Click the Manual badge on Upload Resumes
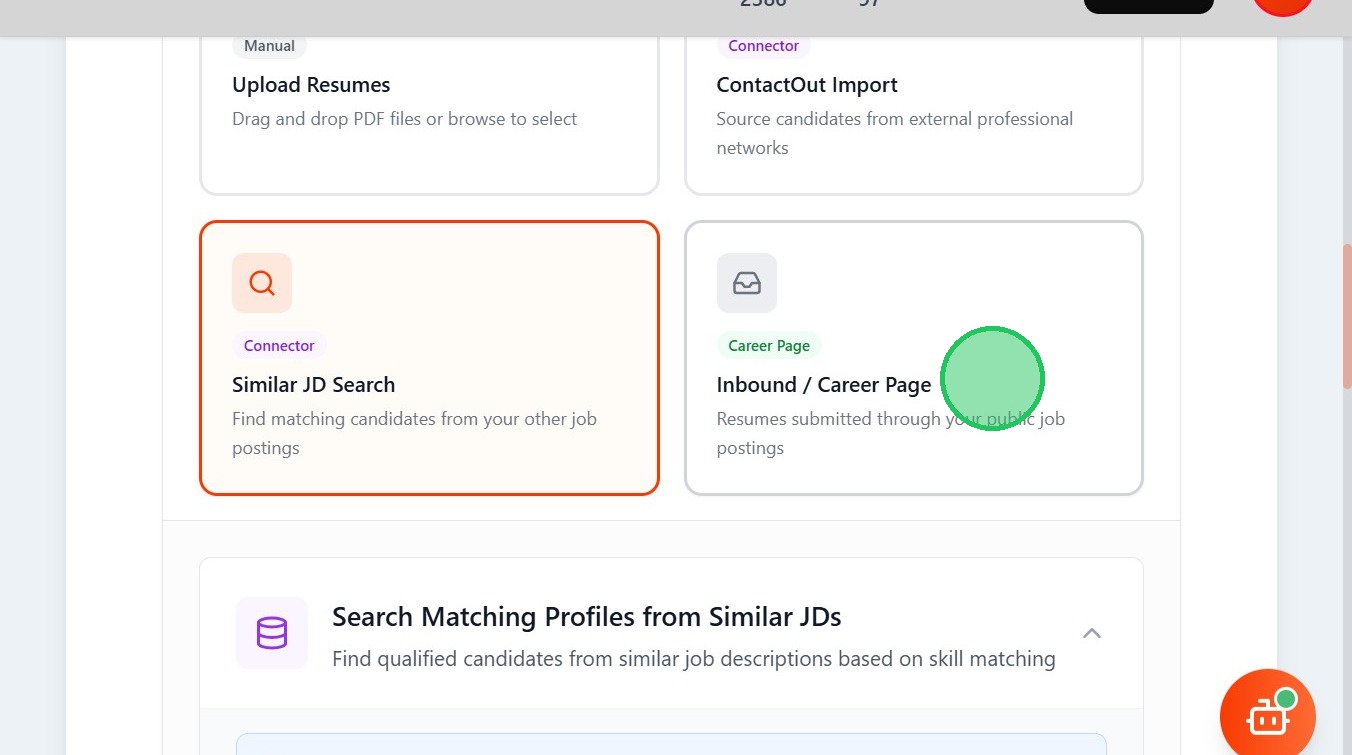 tap(269, 46)
